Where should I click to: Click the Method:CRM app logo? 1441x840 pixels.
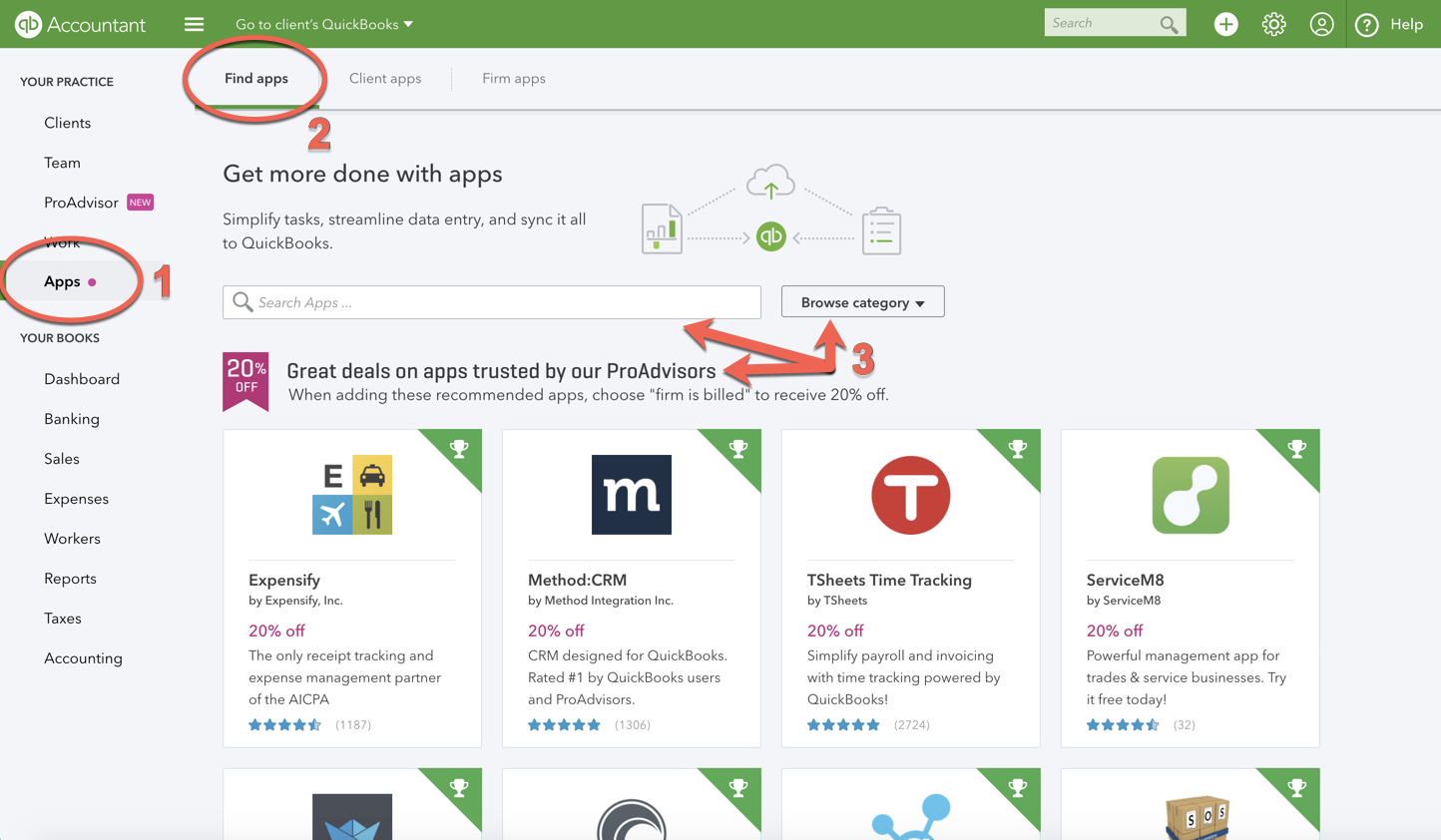pyautogui.click(x=632, y=495)
